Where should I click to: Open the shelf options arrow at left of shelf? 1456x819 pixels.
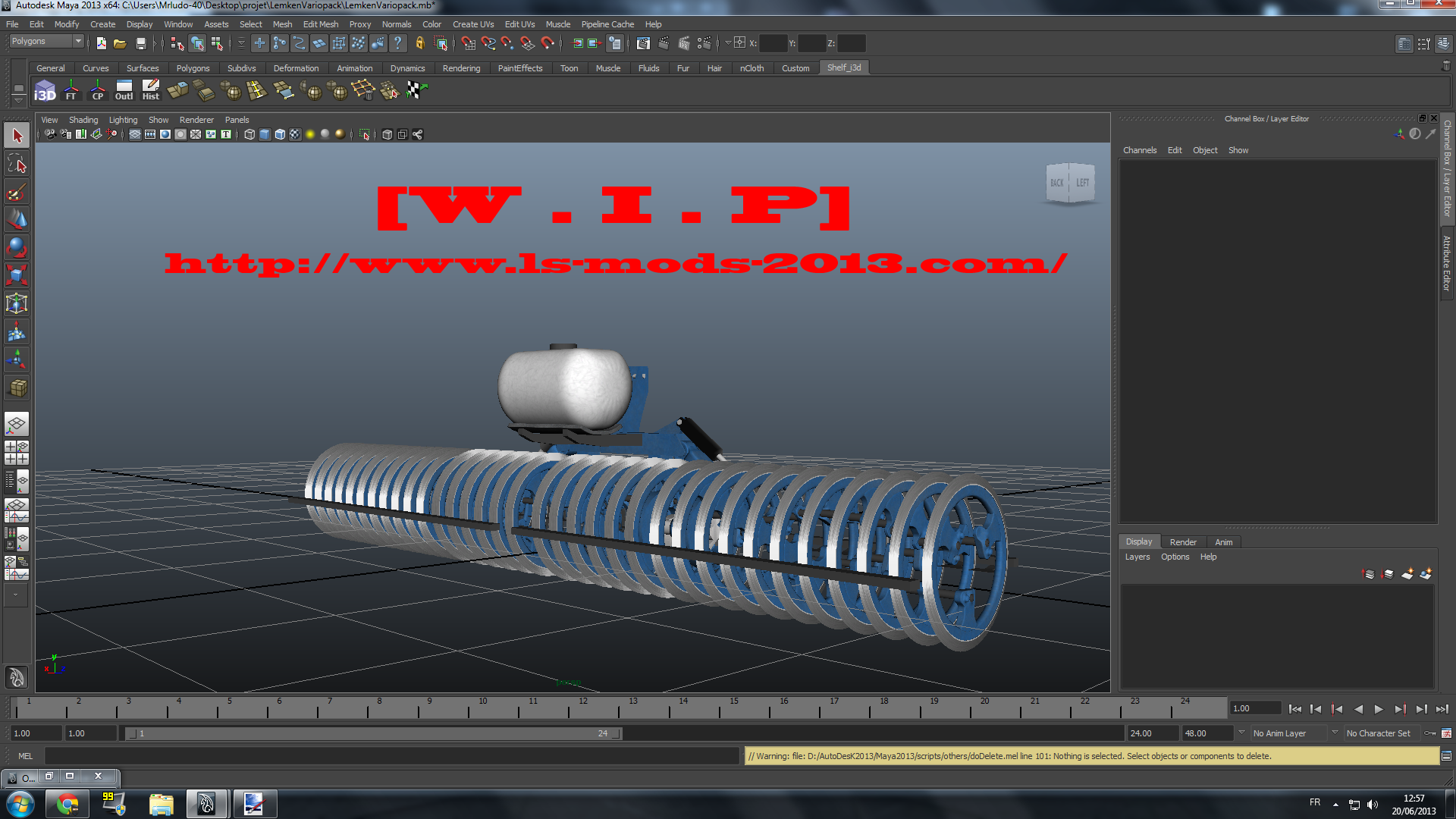point(19,101)
